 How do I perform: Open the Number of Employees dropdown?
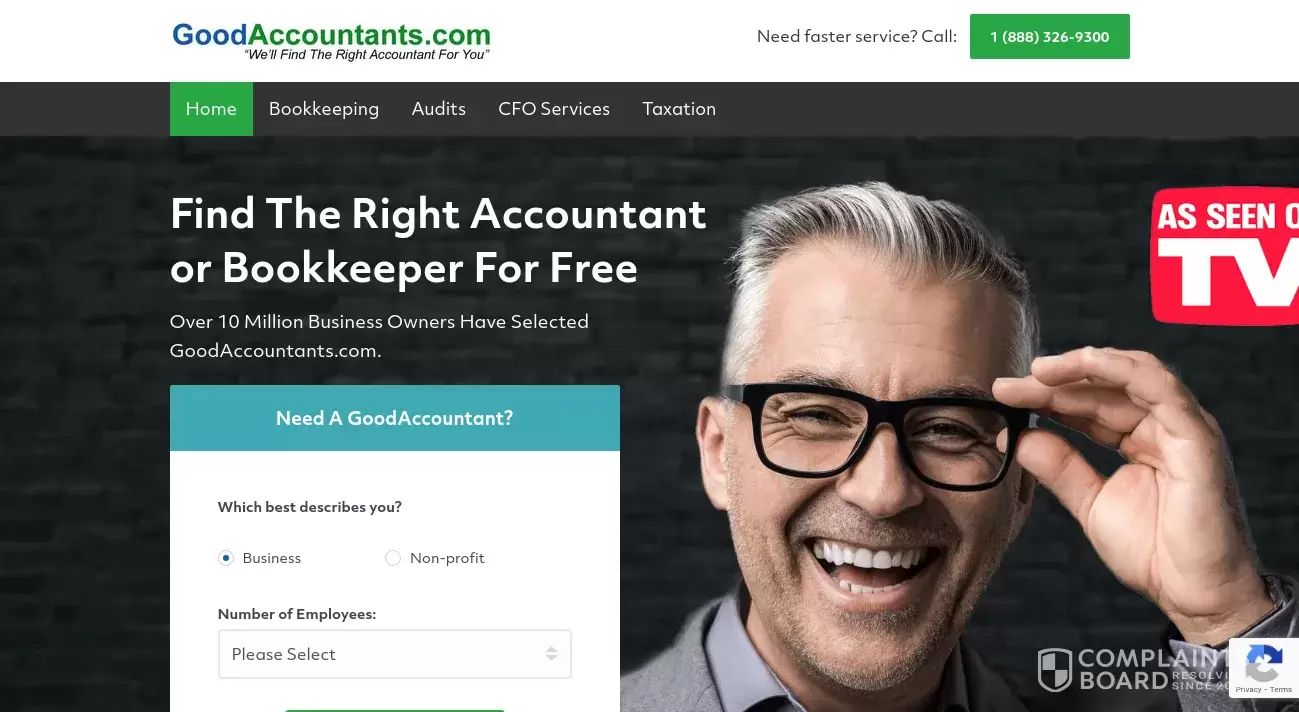pos(395,654)
